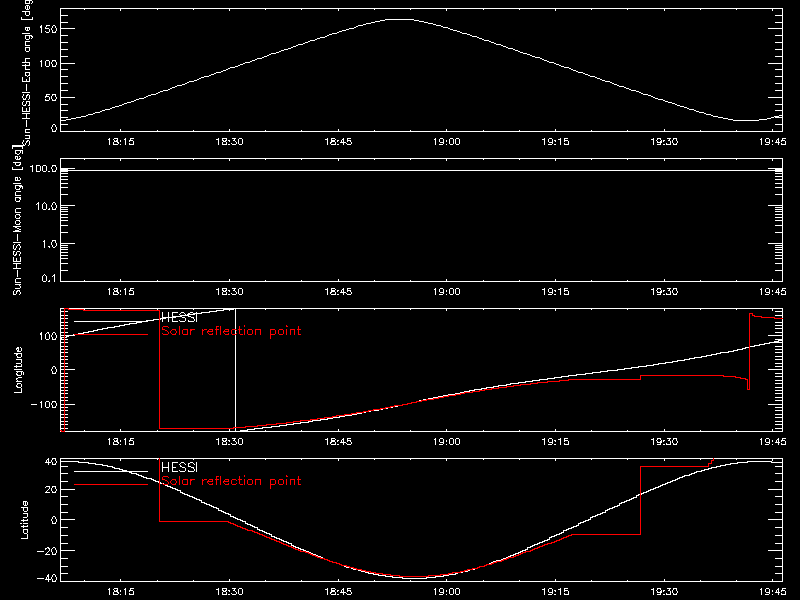Click -100 tick on the Longitude axis
Screen dimensions: 800x600
[44, 404]
